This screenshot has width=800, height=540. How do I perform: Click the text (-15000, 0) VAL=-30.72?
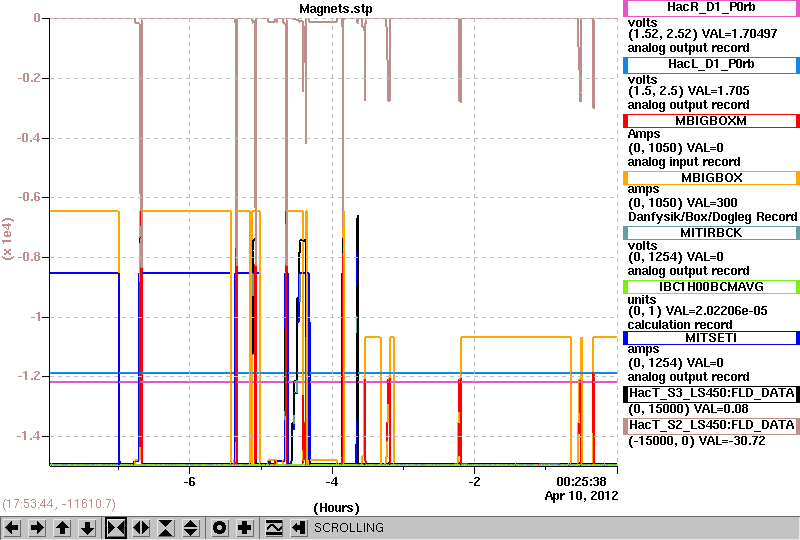(696, 441)
